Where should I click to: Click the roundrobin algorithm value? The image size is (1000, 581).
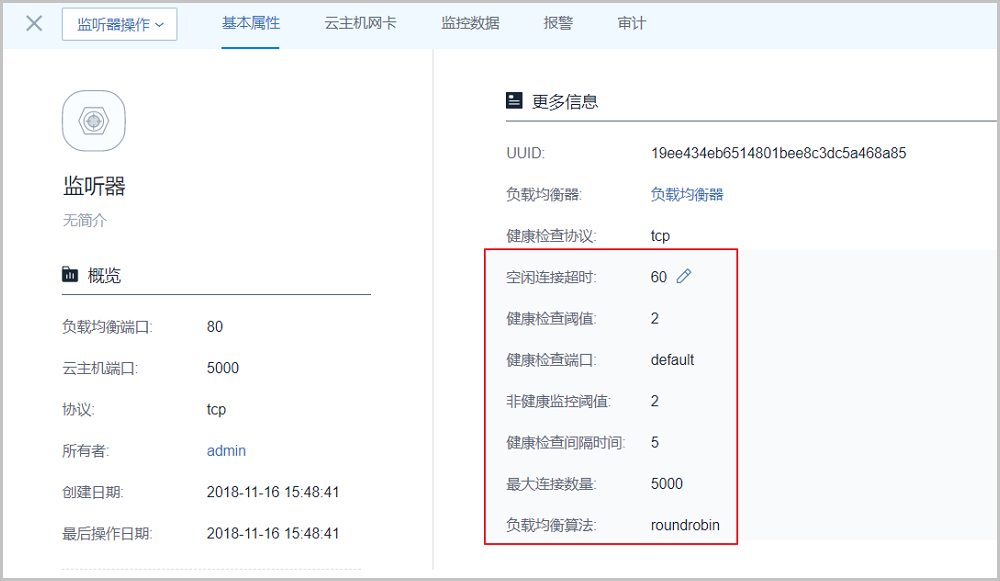(685, 525)
